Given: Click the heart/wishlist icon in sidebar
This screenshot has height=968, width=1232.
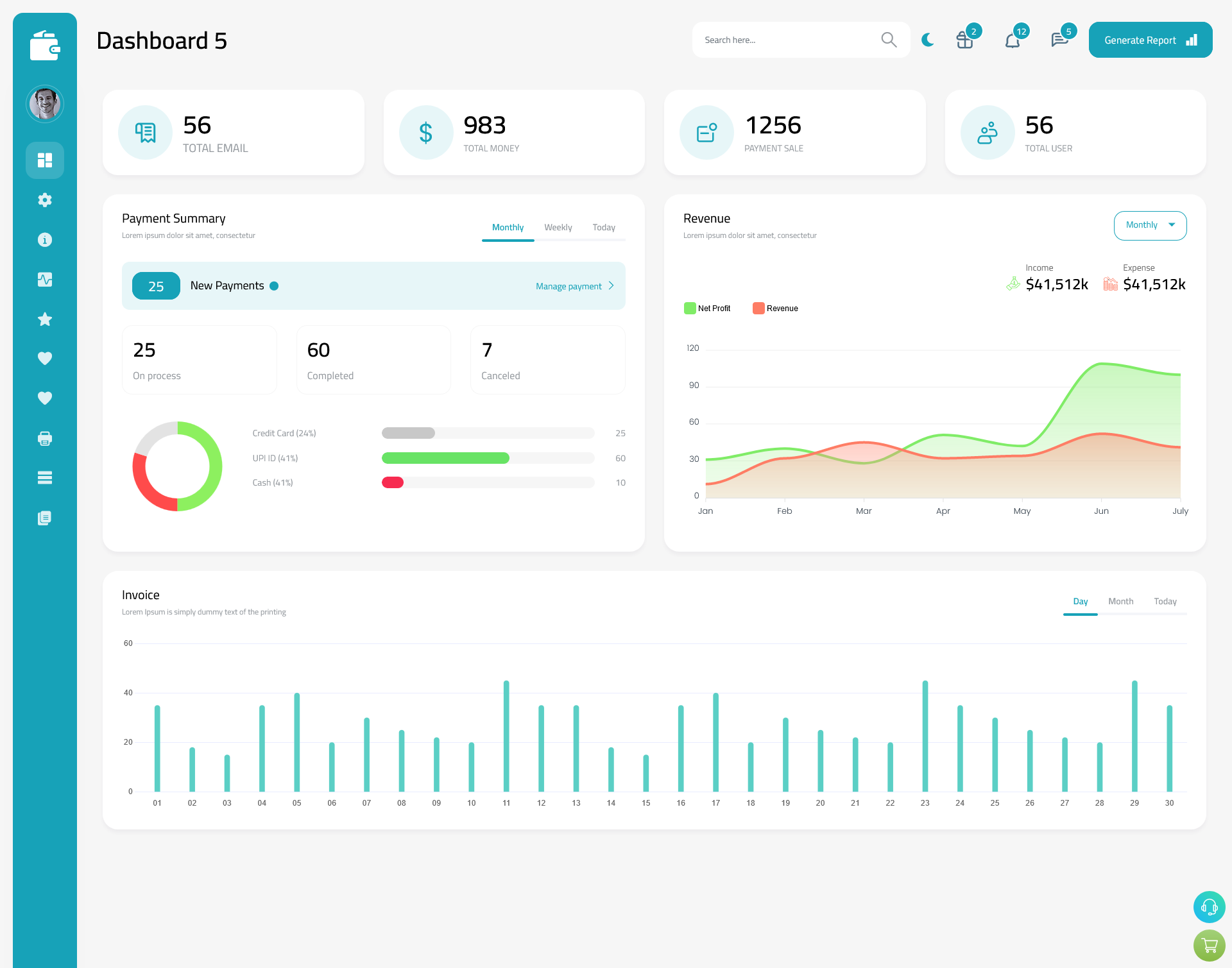Looking at the screenshot, I should pyautogui.click(x=45, y=358).
